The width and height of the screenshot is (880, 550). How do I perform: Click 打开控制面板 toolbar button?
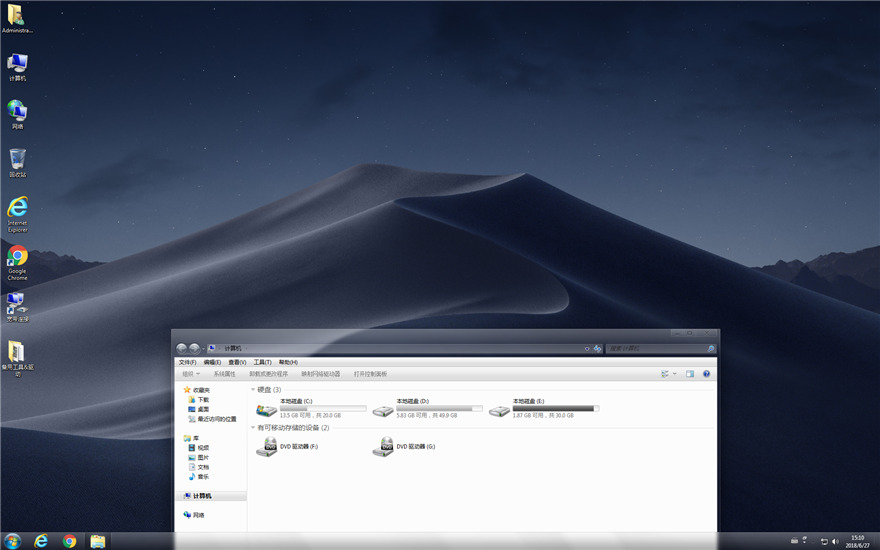[370, 374]
